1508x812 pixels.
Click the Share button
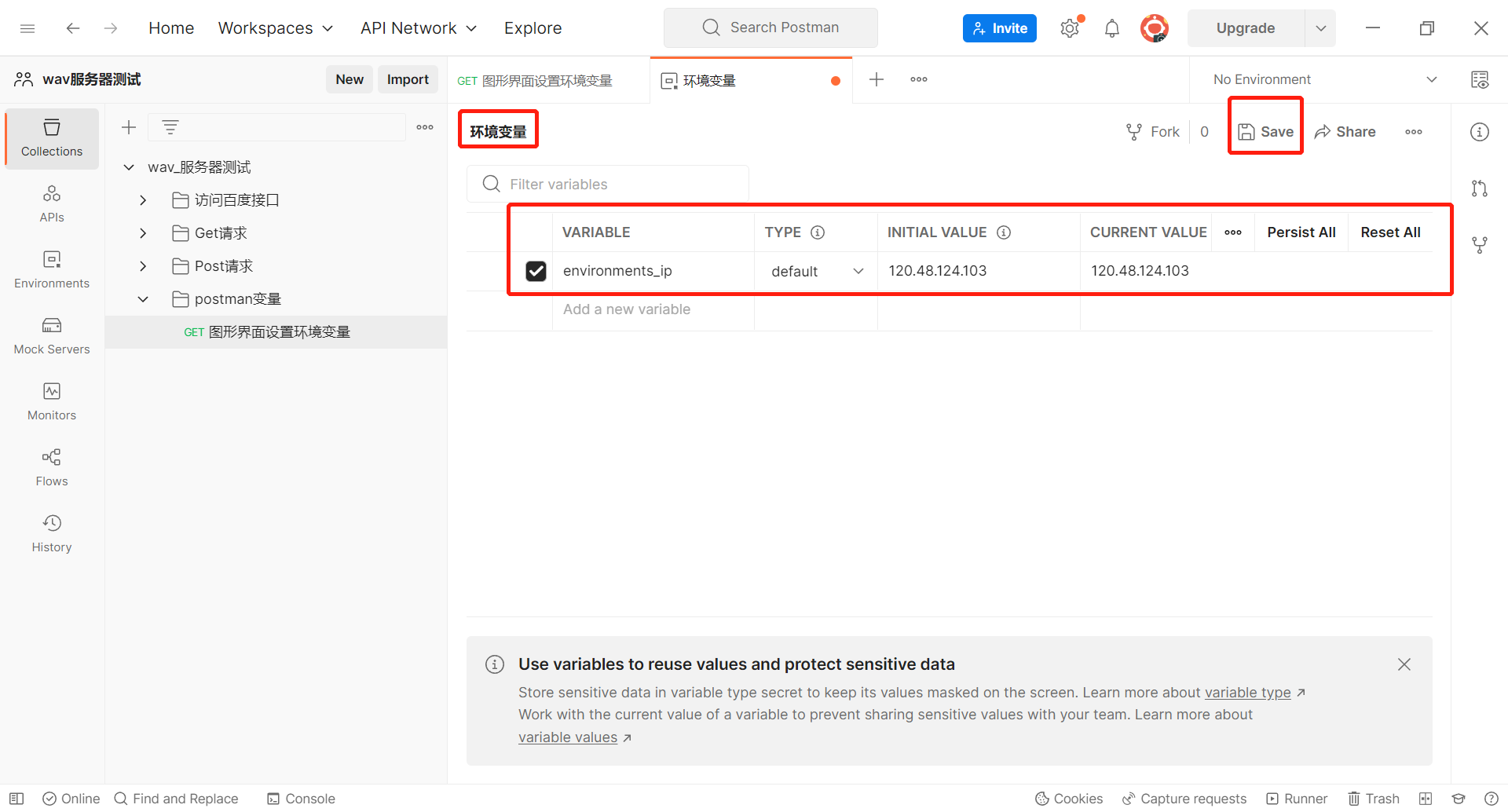[x=1345, y=132]
